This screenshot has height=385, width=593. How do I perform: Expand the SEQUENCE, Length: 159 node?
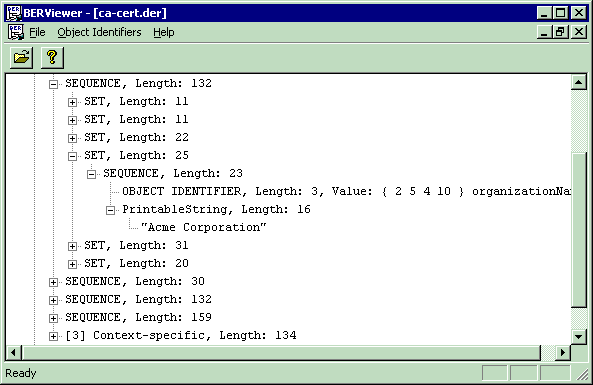tap(53, 318)
